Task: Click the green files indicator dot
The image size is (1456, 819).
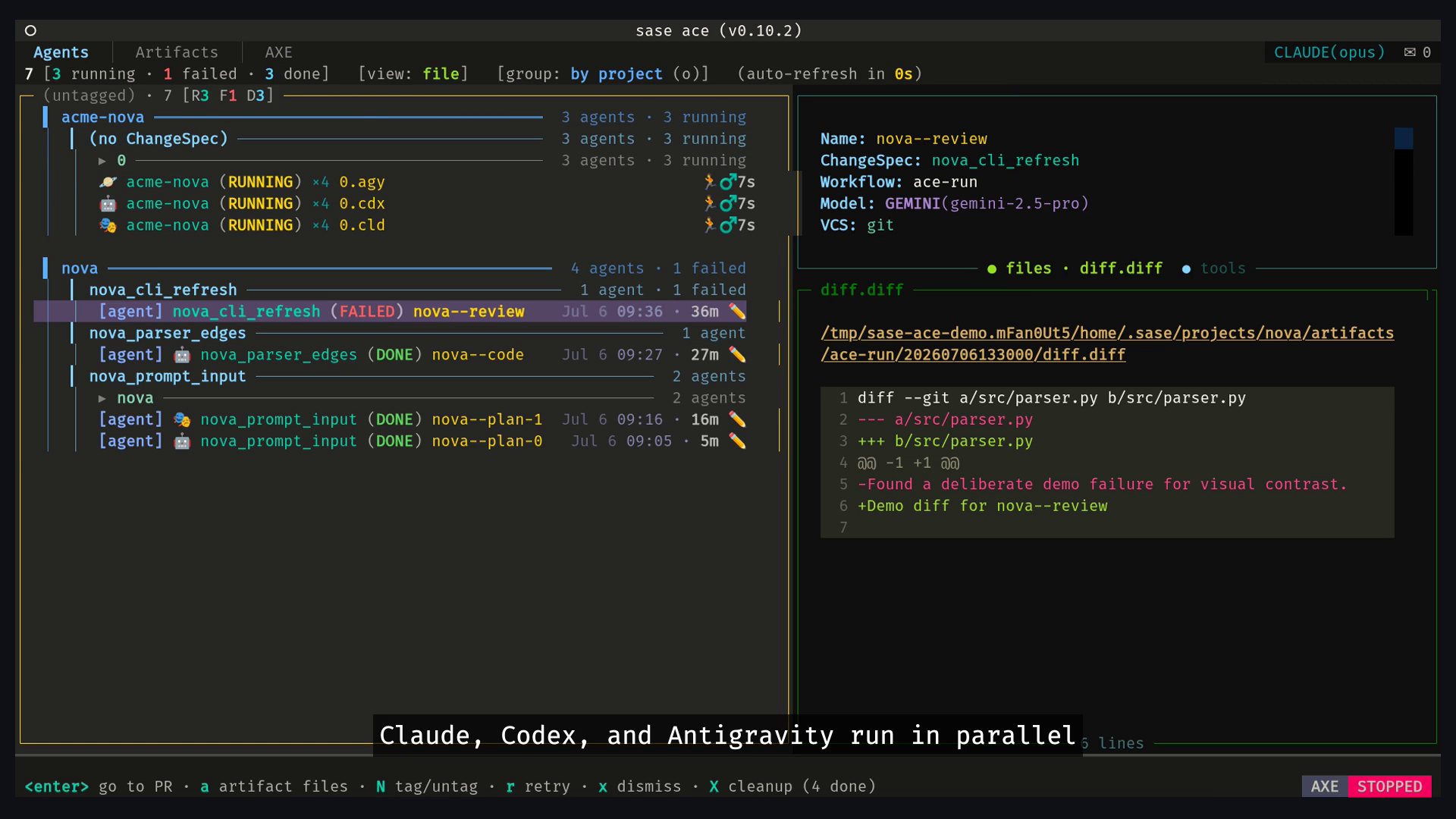Action: (992, 269)
